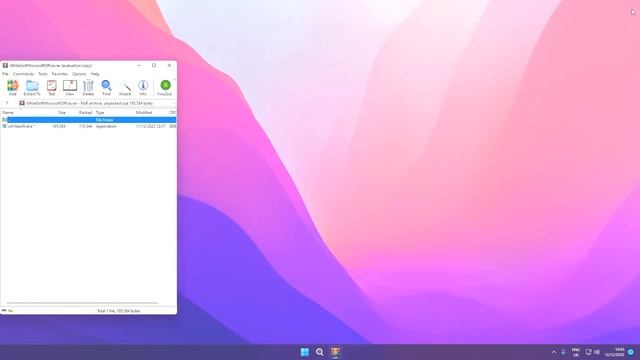The height and width of the screenshot is (360, 640).
Task: Sort by the Size column header
Action: click(62, 113)
